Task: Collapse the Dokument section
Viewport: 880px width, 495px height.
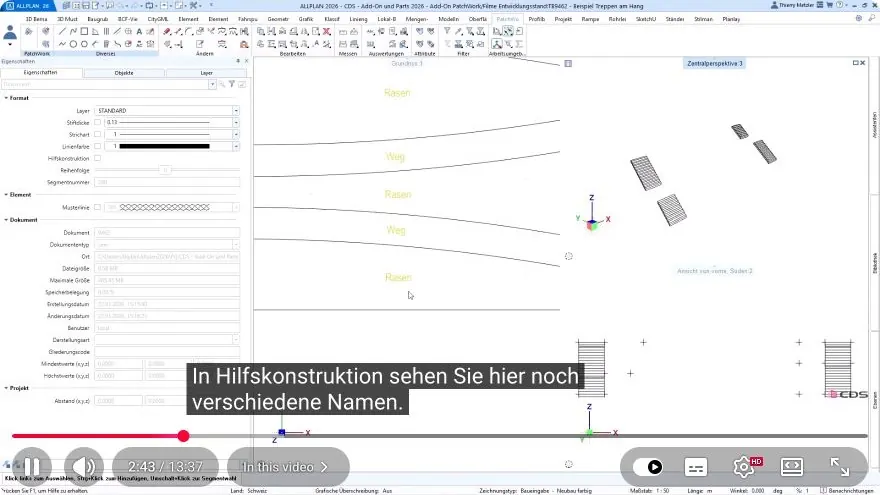Action: (6, 220)
